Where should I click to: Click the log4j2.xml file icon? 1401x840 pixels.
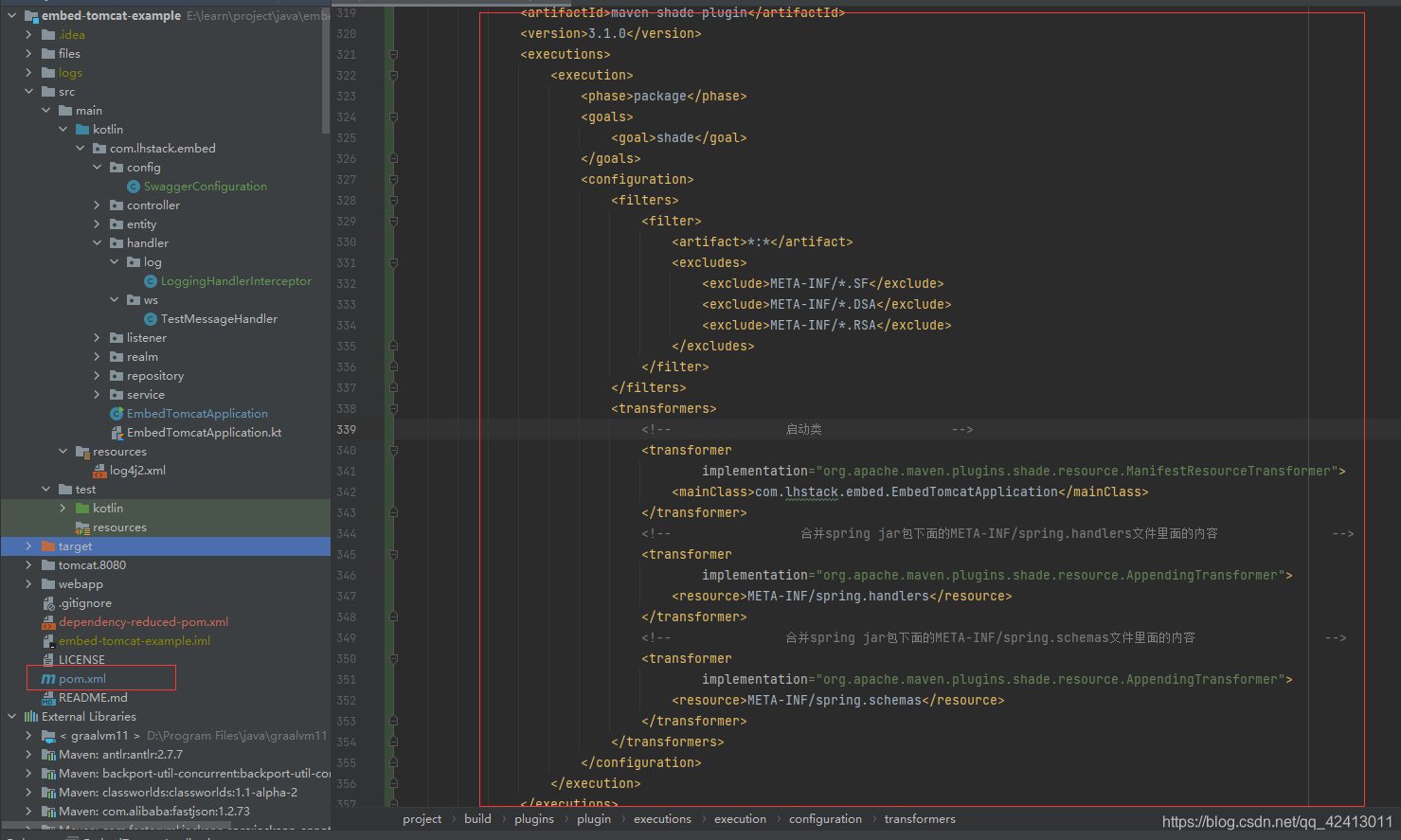(99, 471)
